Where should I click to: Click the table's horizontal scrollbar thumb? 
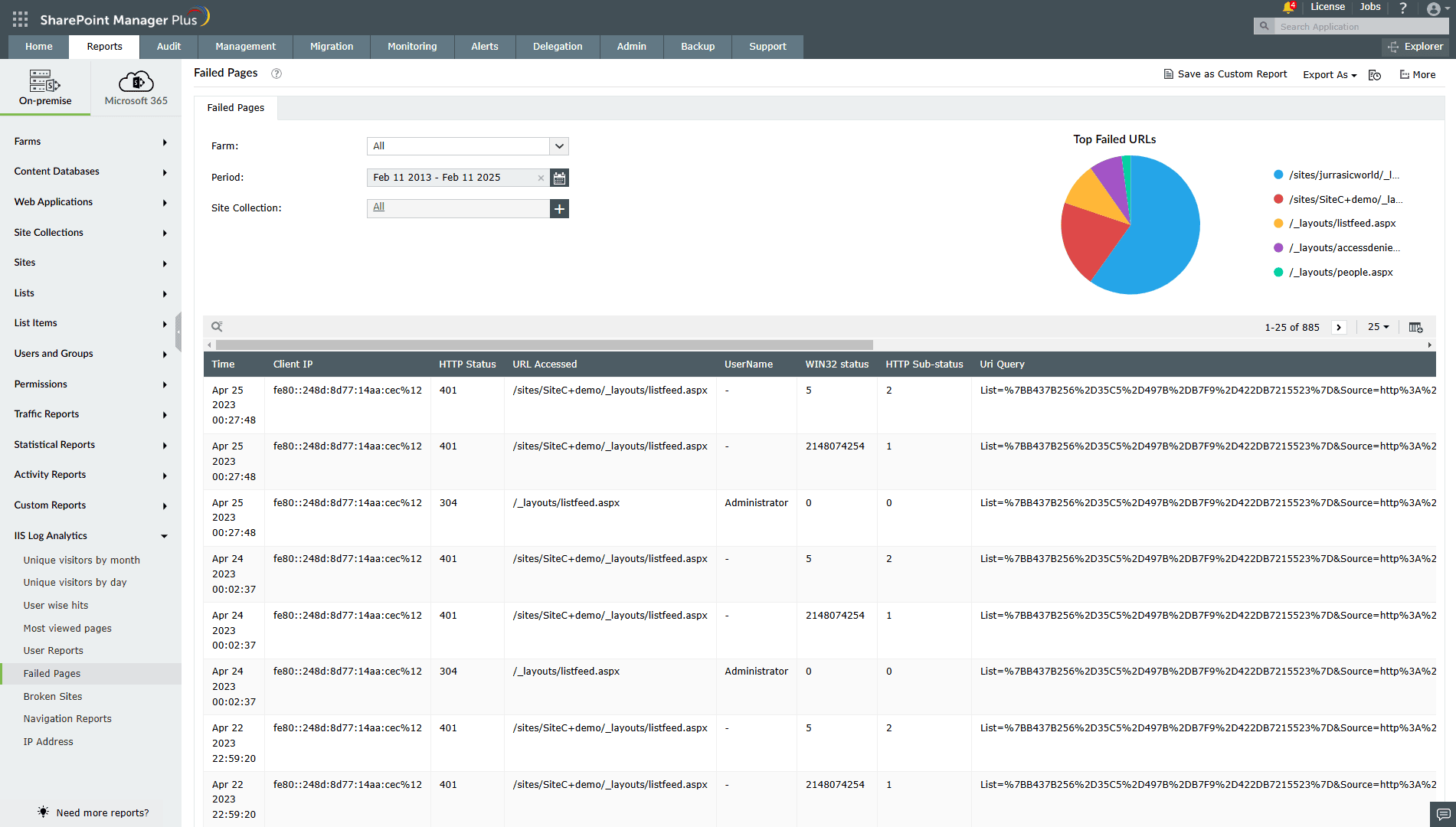pyautogui.click(x=545, y=345)
